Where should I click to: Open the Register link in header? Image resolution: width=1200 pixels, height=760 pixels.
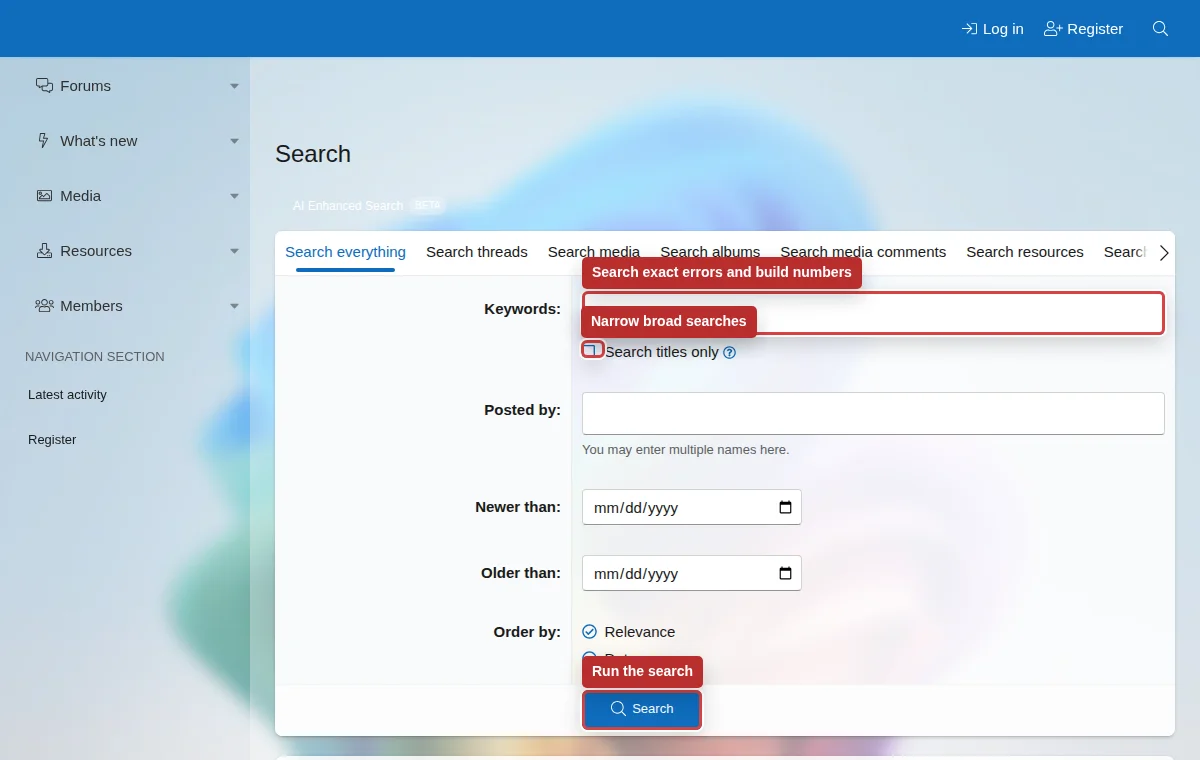click(x=1083, y=29)
